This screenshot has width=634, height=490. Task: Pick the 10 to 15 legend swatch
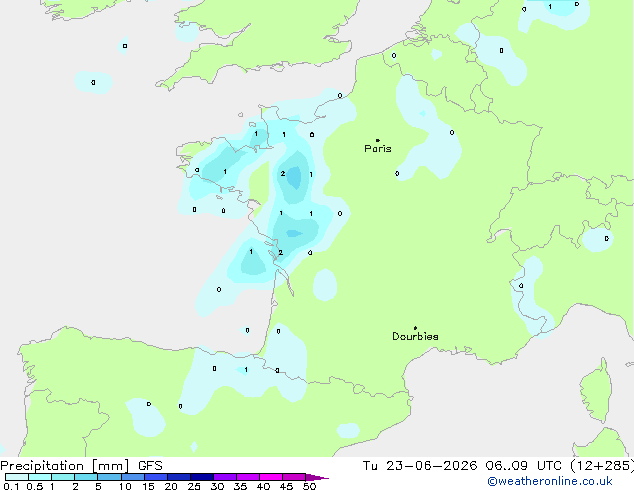[x=133, y=477]
